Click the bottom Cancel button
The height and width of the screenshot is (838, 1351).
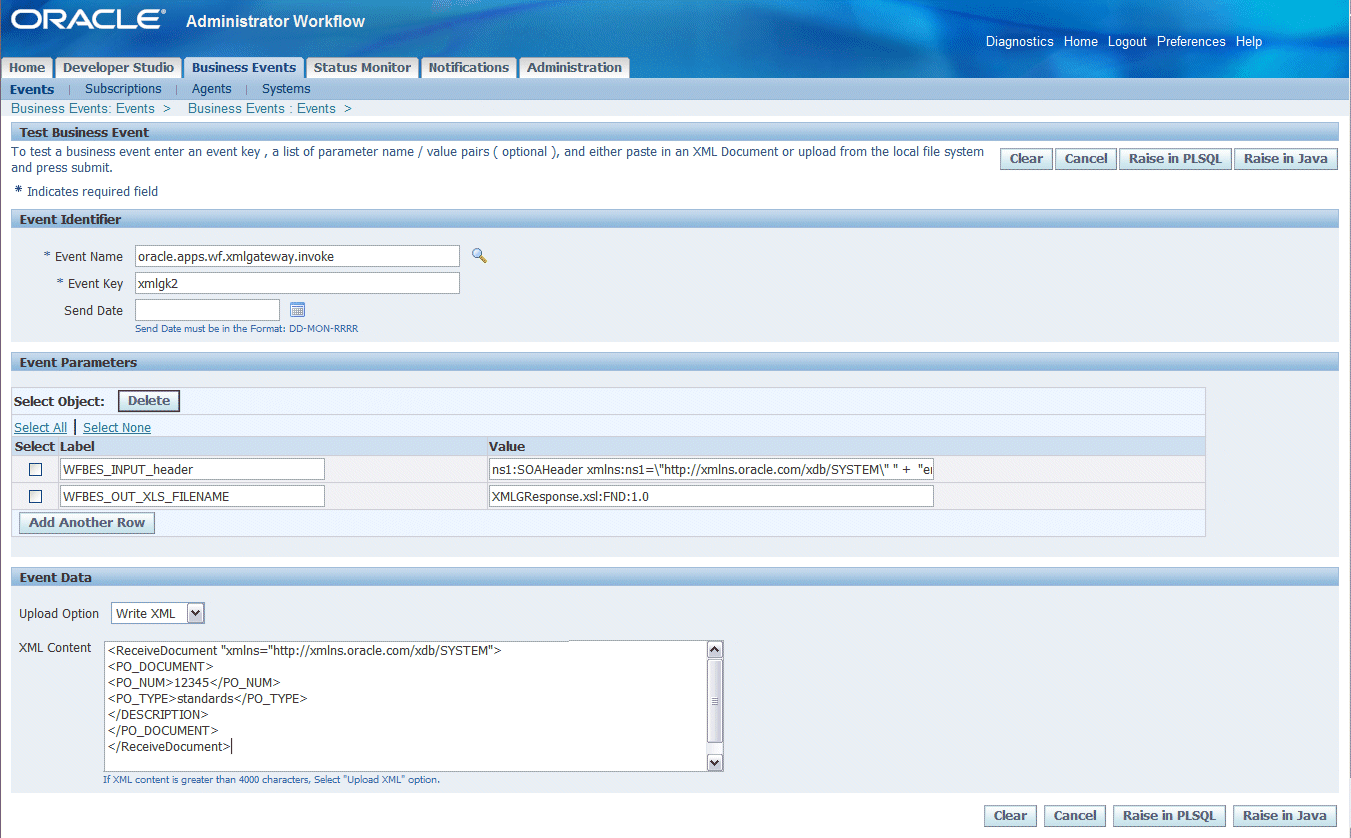coord(1075,815)
